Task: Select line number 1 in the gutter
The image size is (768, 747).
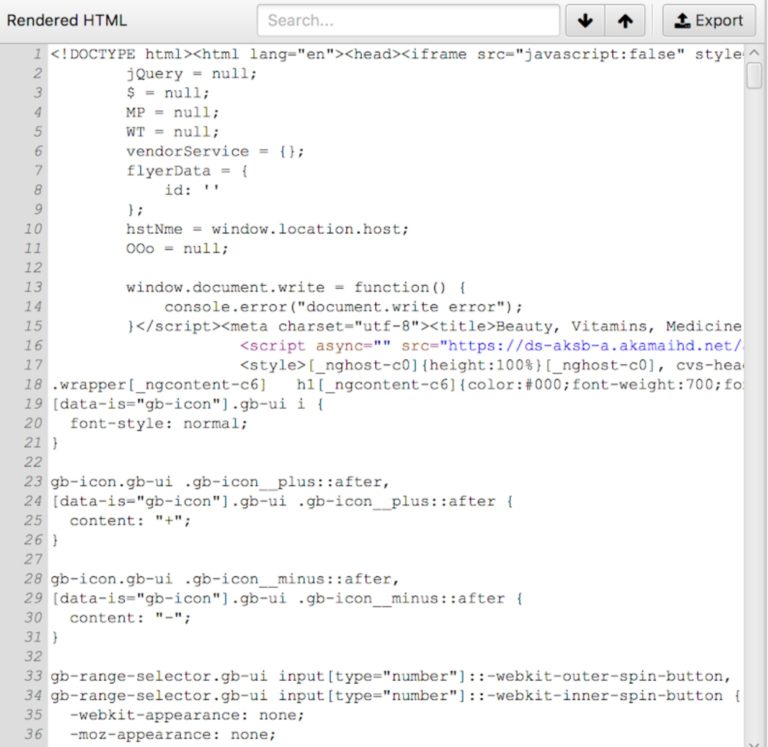Action: (x=37, y=54)
